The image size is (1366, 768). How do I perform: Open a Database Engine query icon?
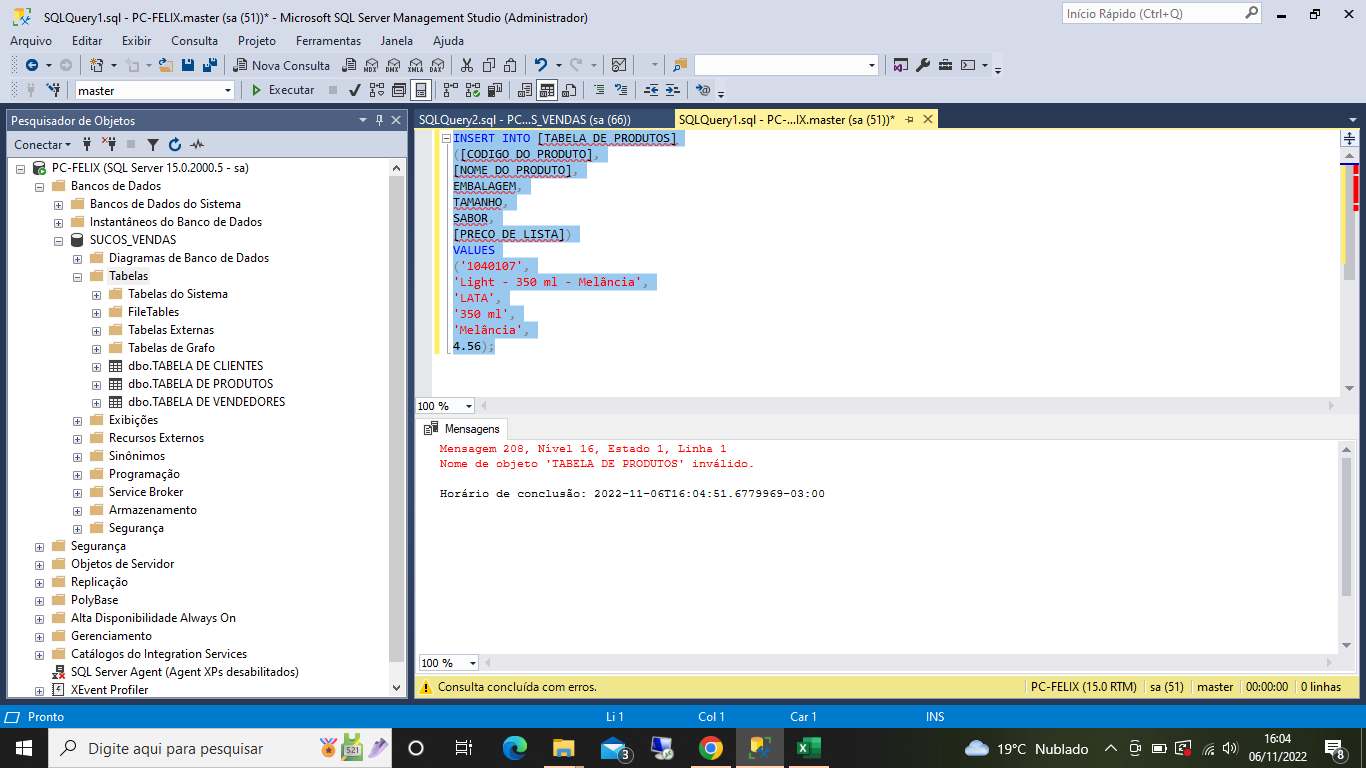pyautogui.click(x=348, y=65)
